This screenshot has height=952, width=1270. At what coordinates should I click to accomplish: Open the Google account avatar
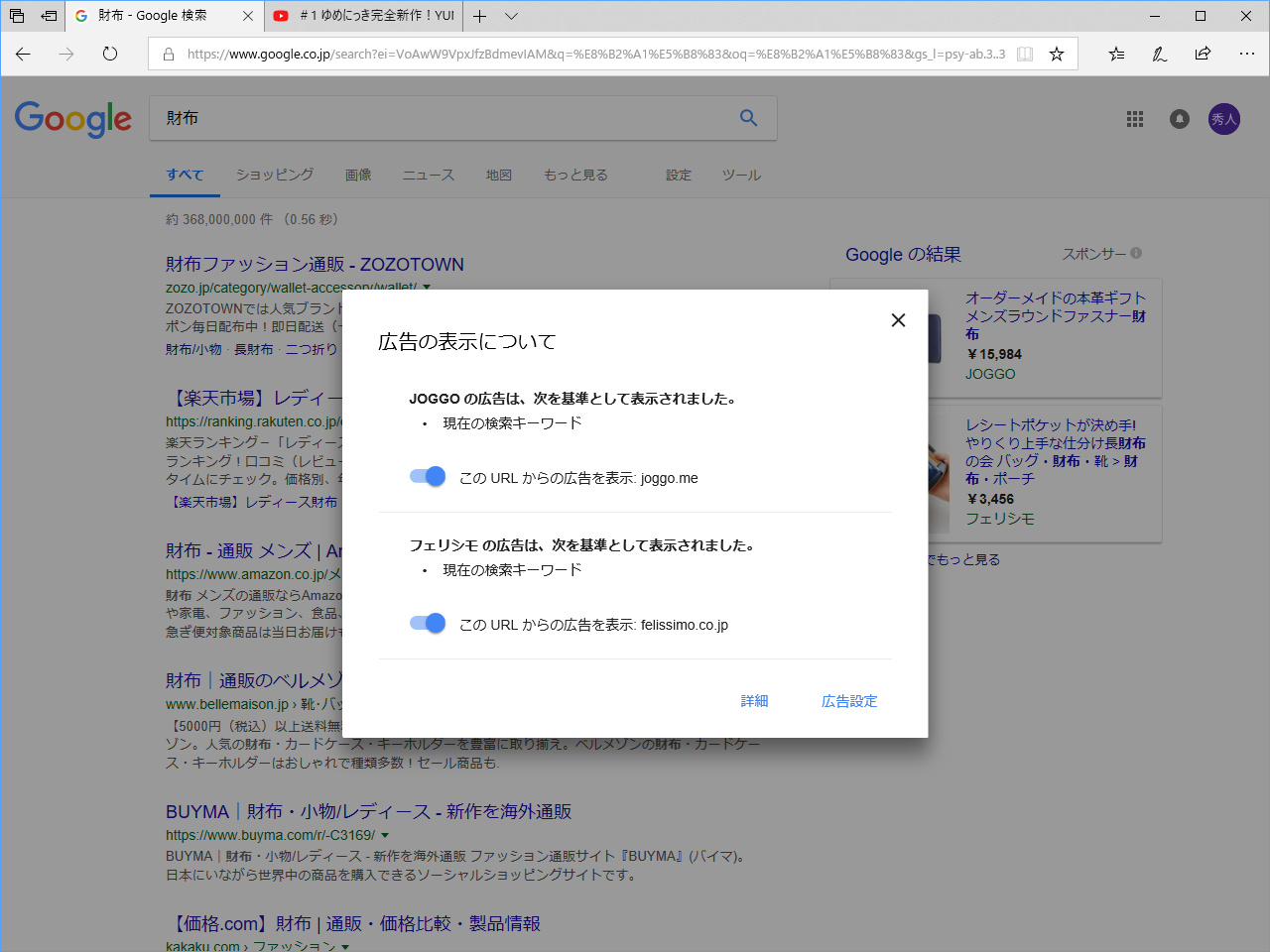point(1223,118)
